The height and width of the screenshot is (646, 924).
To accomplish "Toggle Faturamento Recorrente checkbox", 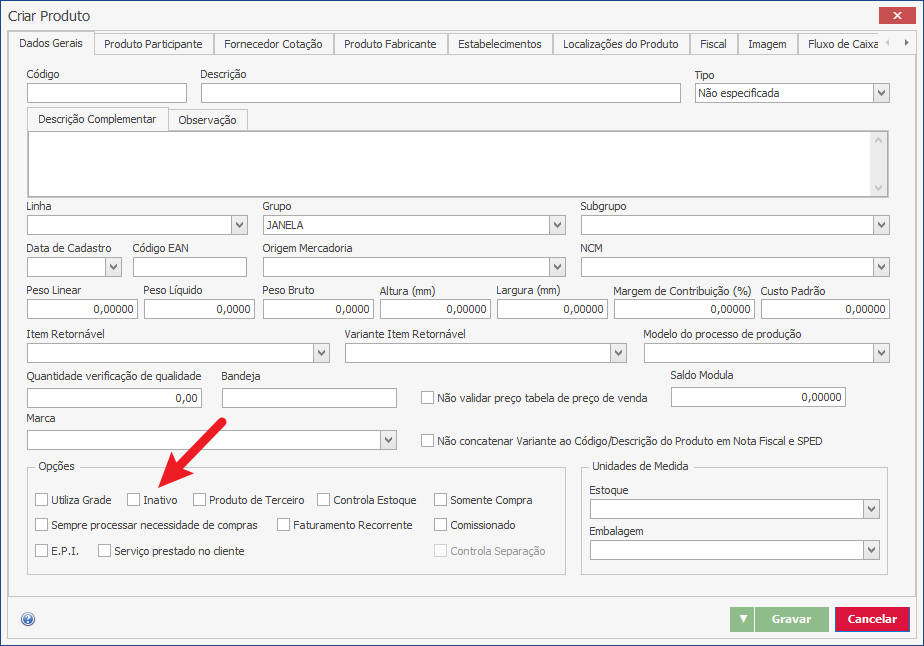I will coord(283,525).
